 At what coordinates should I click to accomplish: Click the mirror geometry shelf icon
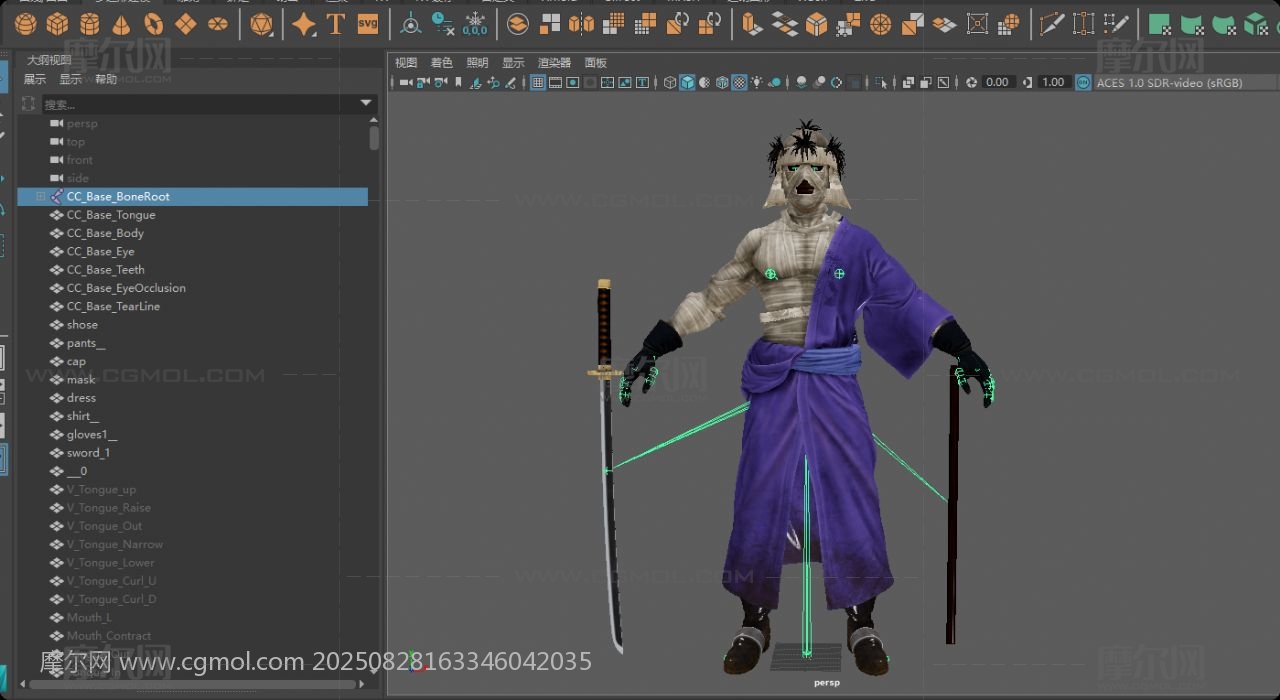pos(581,24)
